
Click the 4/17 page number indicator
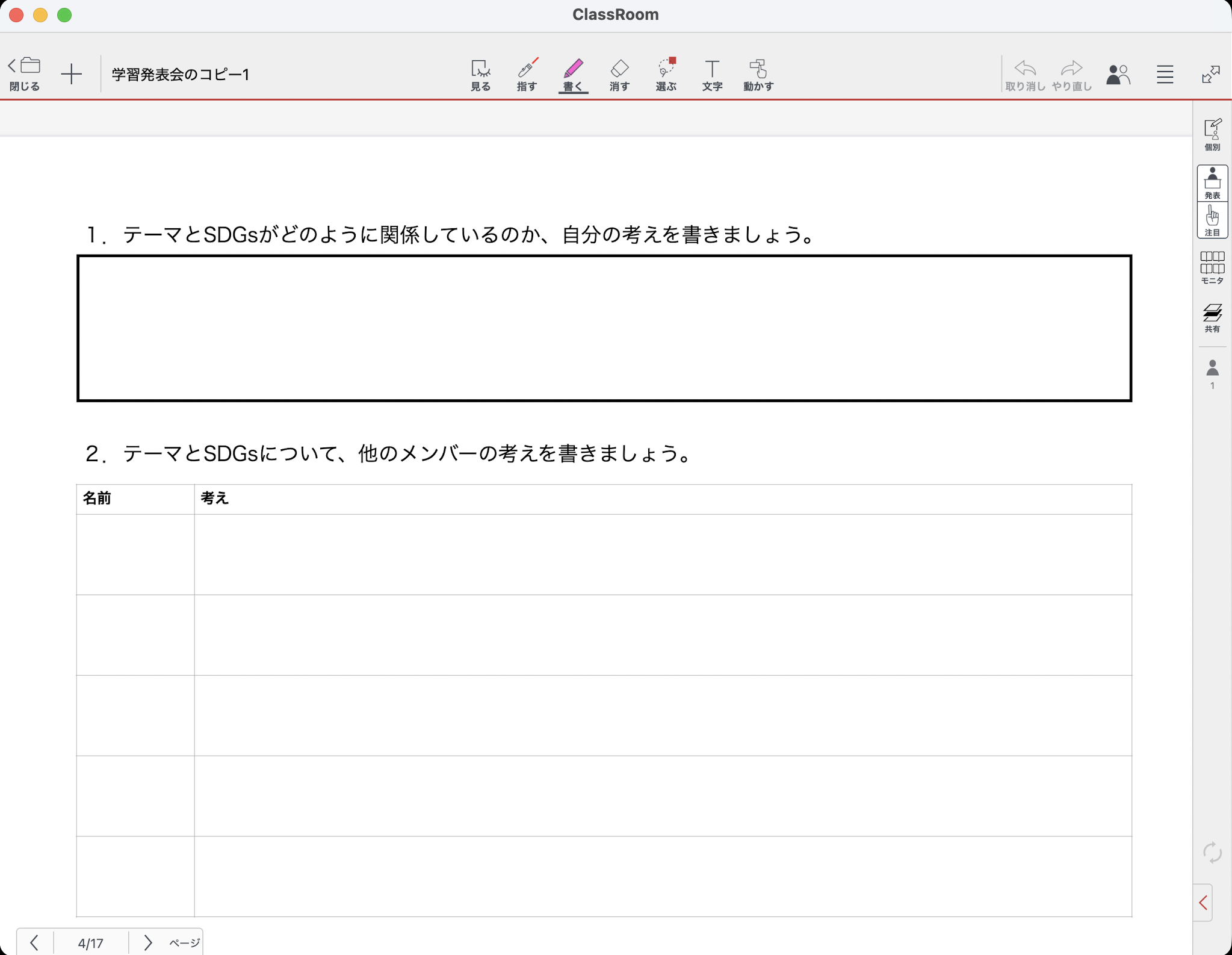[91, 942]
